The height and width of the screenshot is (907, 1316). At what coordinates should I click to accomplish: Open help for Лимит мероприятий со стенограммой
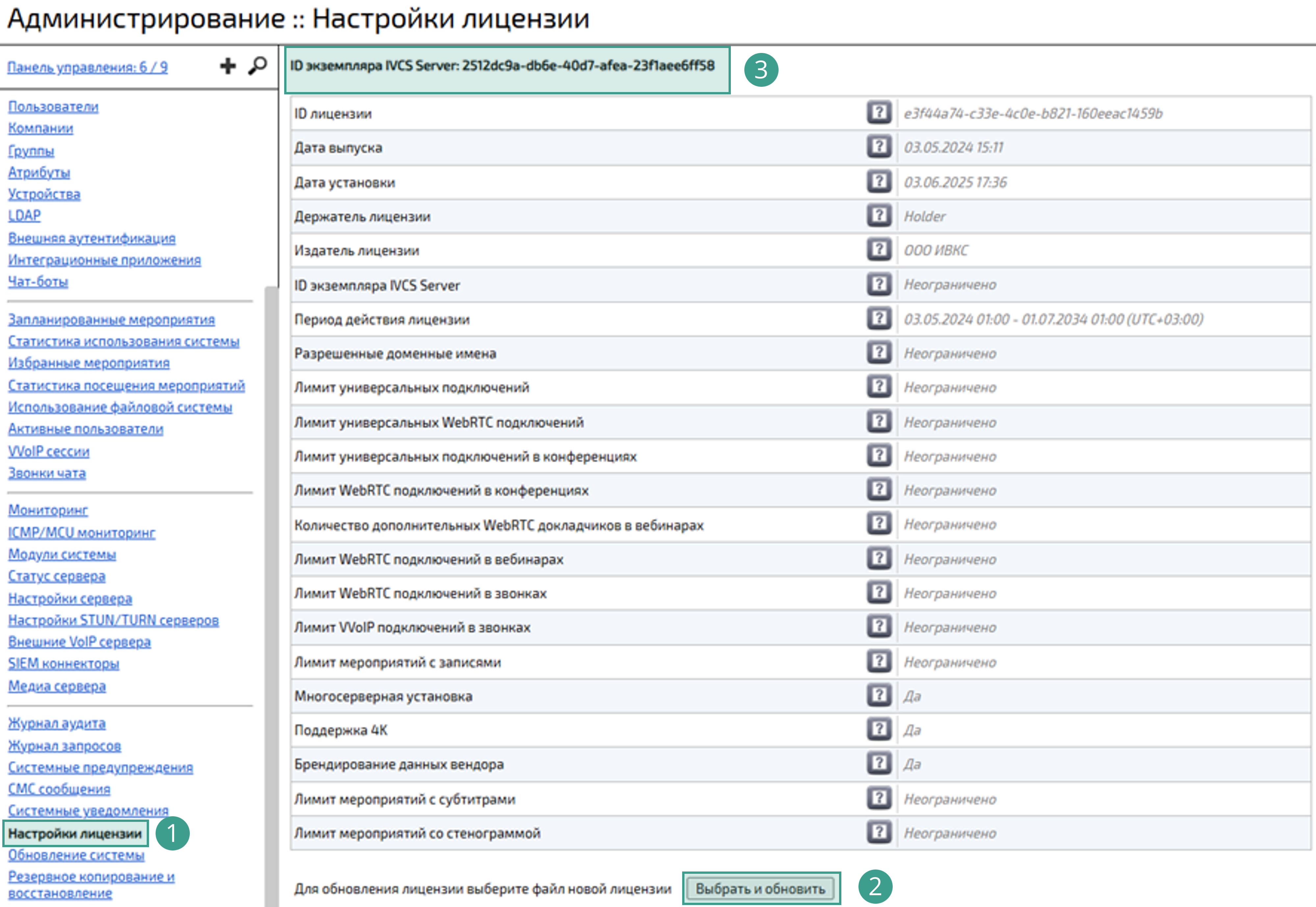[x=879, y=832]
